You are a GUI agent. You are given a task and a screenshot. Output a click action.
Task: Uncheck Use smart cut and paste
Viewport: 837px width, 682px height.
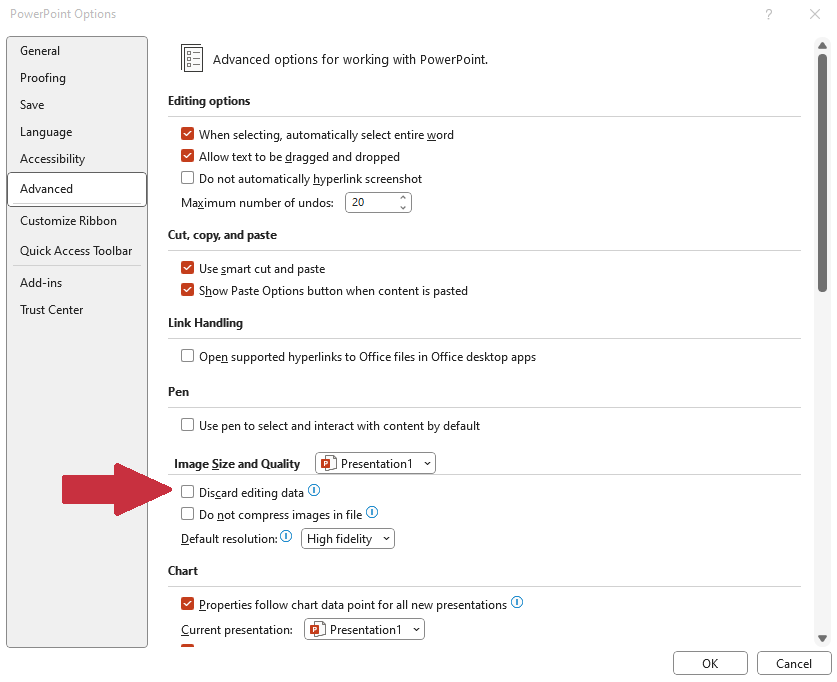coord(187,268)
